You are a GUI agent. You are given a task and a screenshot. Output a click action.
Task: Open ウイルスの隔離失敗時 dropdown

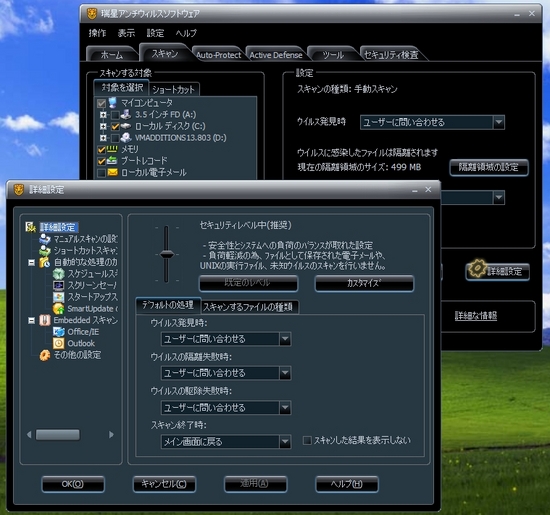coord(285,373)
